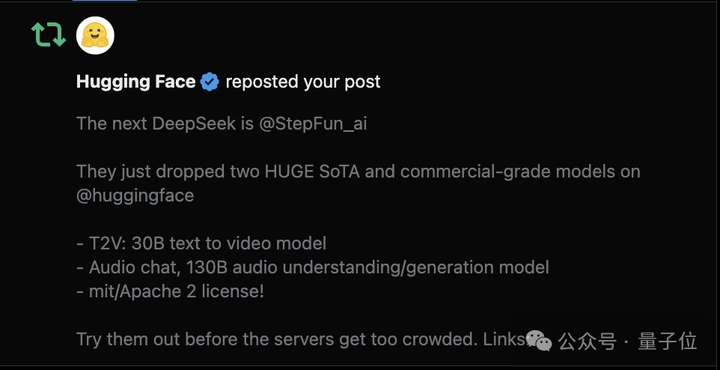
Task: Click the "T2V: 30B text to video" line
Action: [201, 243]
